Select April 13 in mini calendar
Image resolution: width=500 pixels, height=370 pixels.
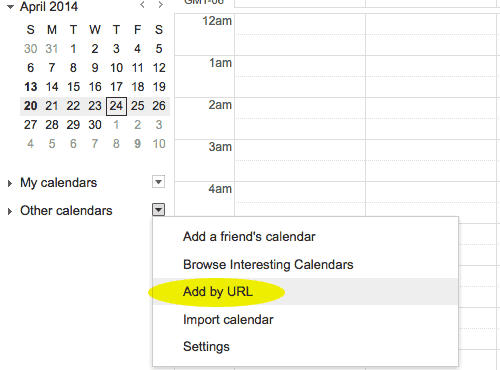point(31,87)
